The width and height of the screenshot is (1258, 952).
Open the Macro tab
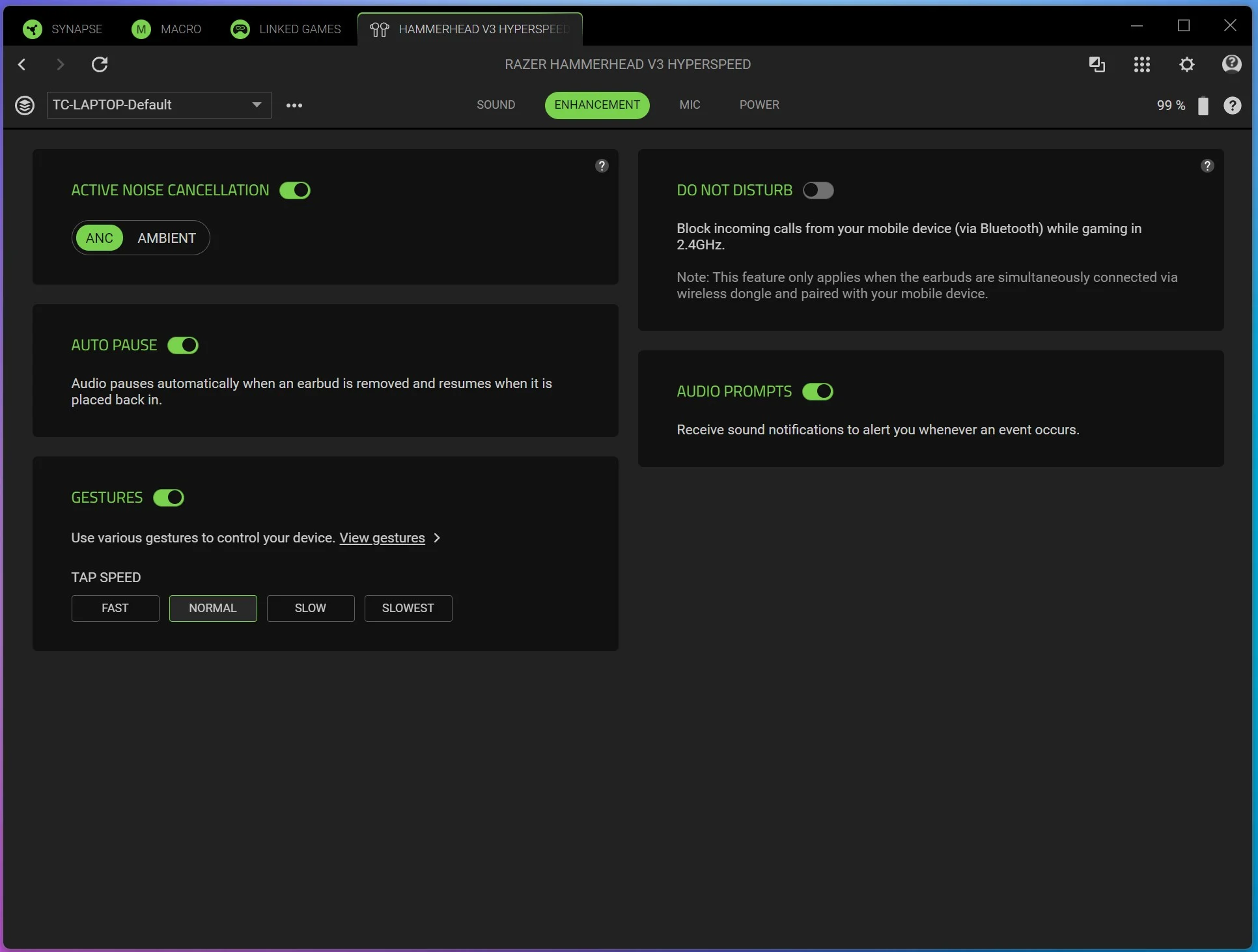(167, 29)
